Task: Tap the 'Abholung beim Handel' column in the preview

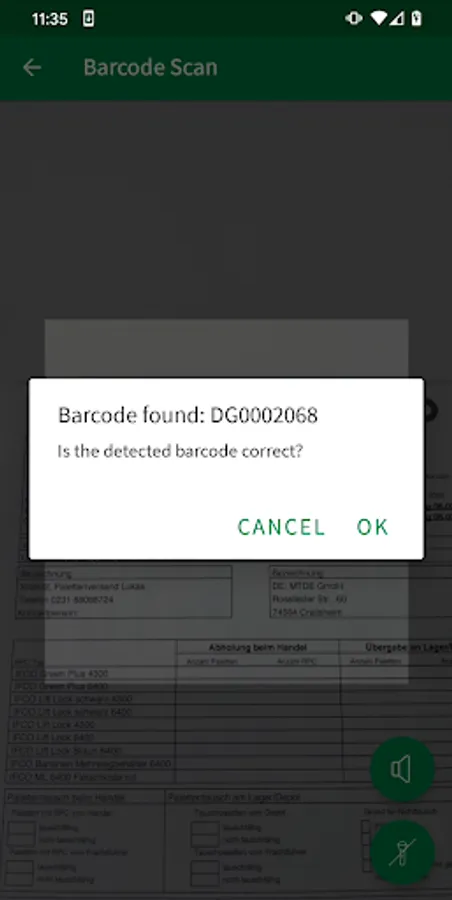Action: (x=257, y=647)
